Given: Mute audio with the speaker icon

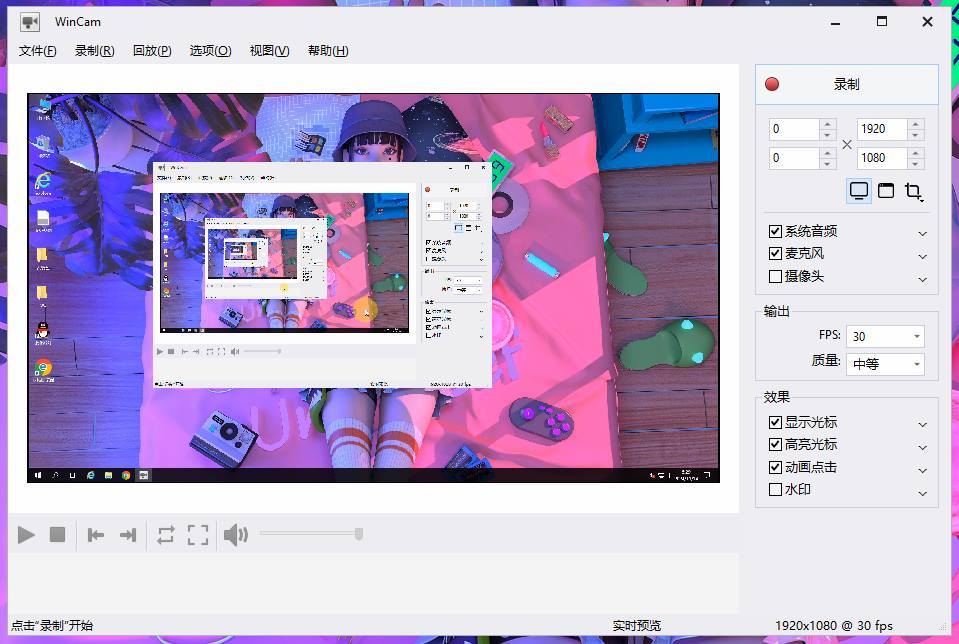Looking at the screenshot, I should pyautogui.click(x=236, y=535).
